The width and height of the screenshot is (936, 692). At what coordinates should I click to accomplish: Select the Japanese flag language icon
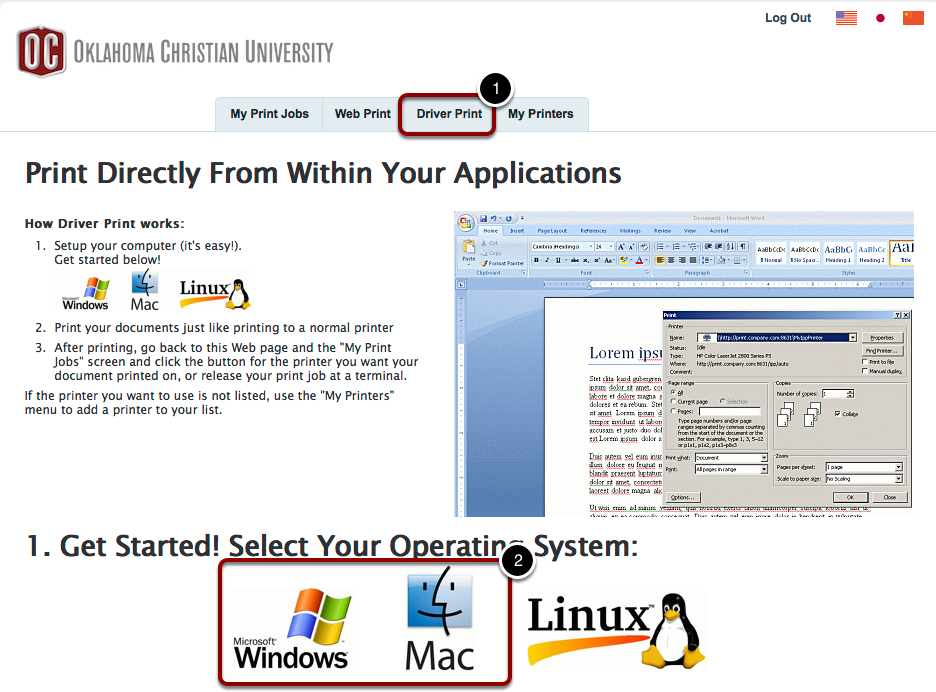pyautogui.click(x=880, y=18)
